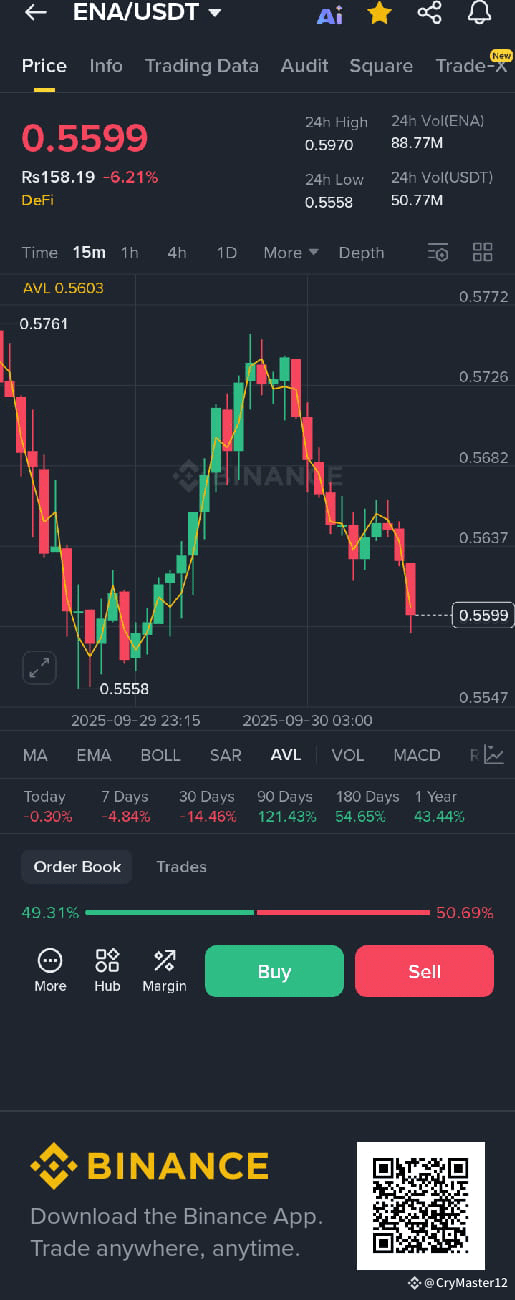Open the Audit tab
Screen dimensions: 515x1300
304,66
